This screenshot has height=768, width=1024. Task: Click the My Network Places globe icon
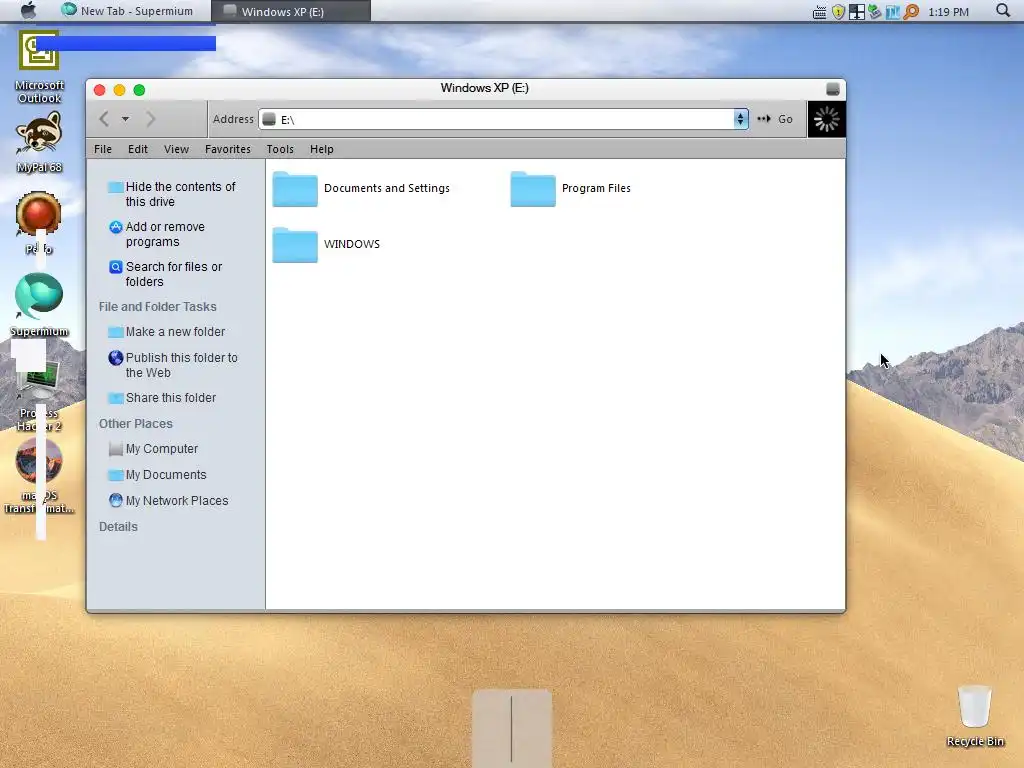coord(116,500)
